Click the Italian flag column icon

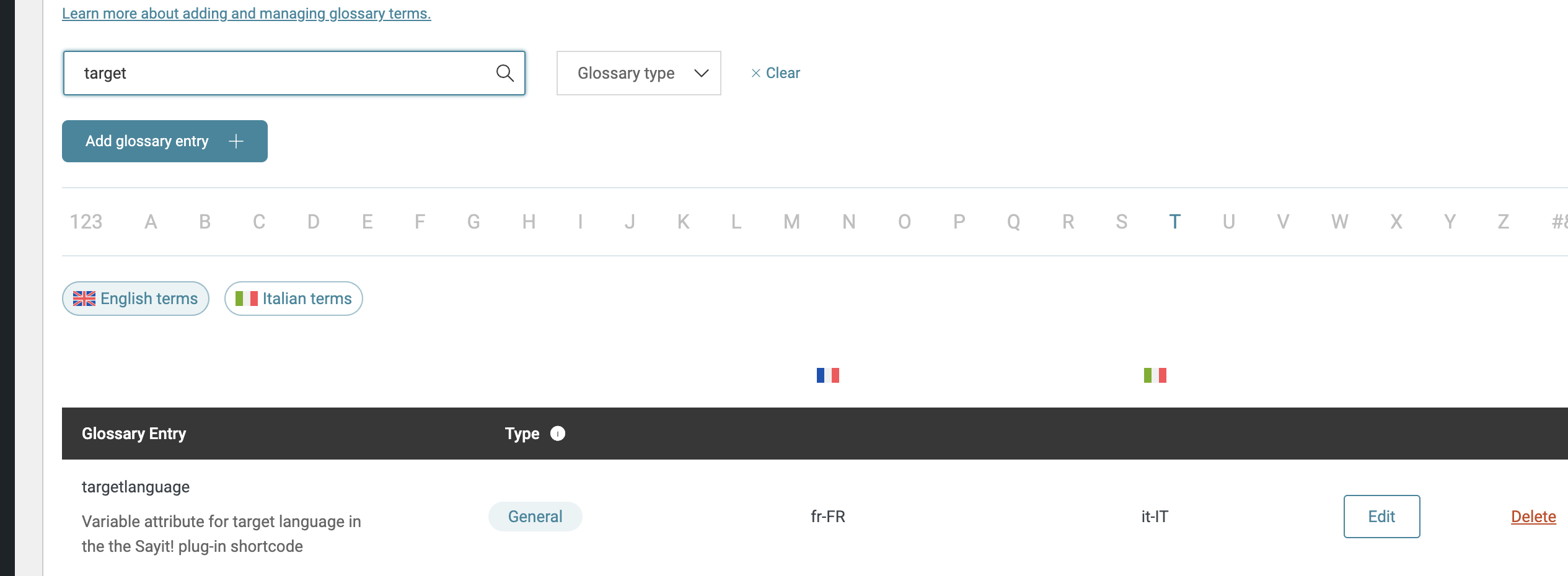click(x=1155, y=375)
